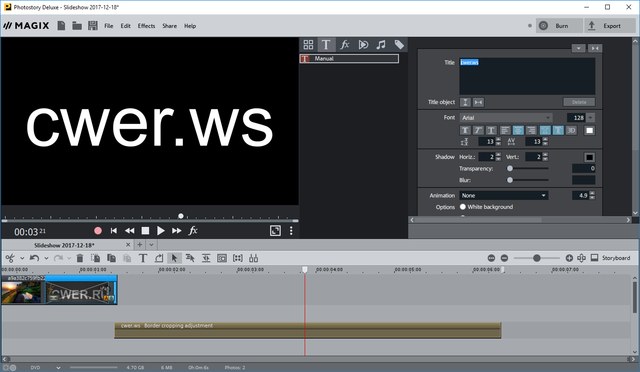Viewport: 640px width, 372px height.
Task: Open the Effects menu
Action: click(146, 26)
